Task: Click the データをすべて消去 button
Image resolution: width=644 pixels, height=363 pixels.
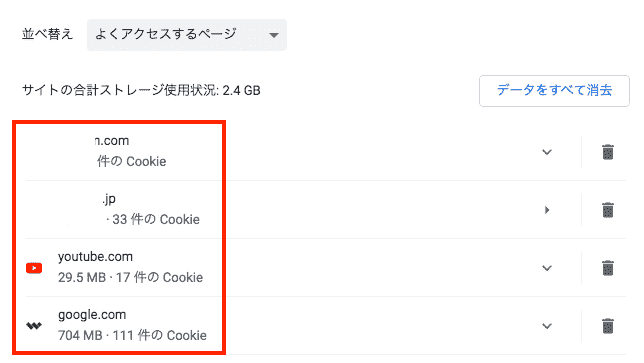Action: (x=554, y=91)
